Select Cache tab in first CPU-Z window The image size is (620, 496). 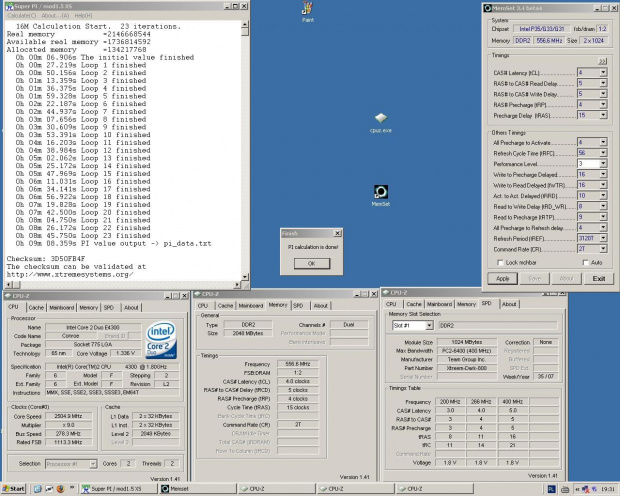(x=36, y=307)
